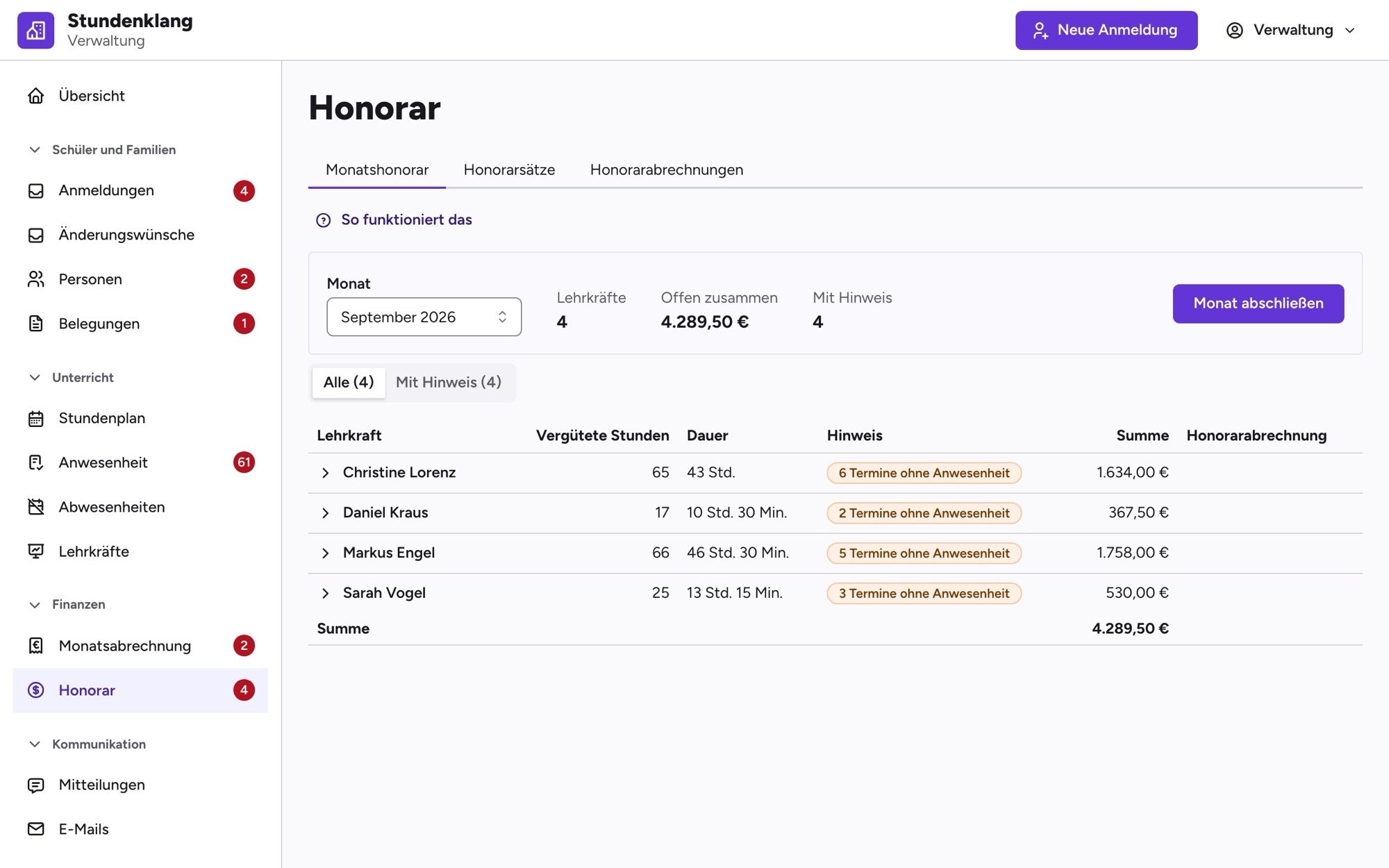
Task: Select the Alle (4) filter
Action: click(349, 383)
